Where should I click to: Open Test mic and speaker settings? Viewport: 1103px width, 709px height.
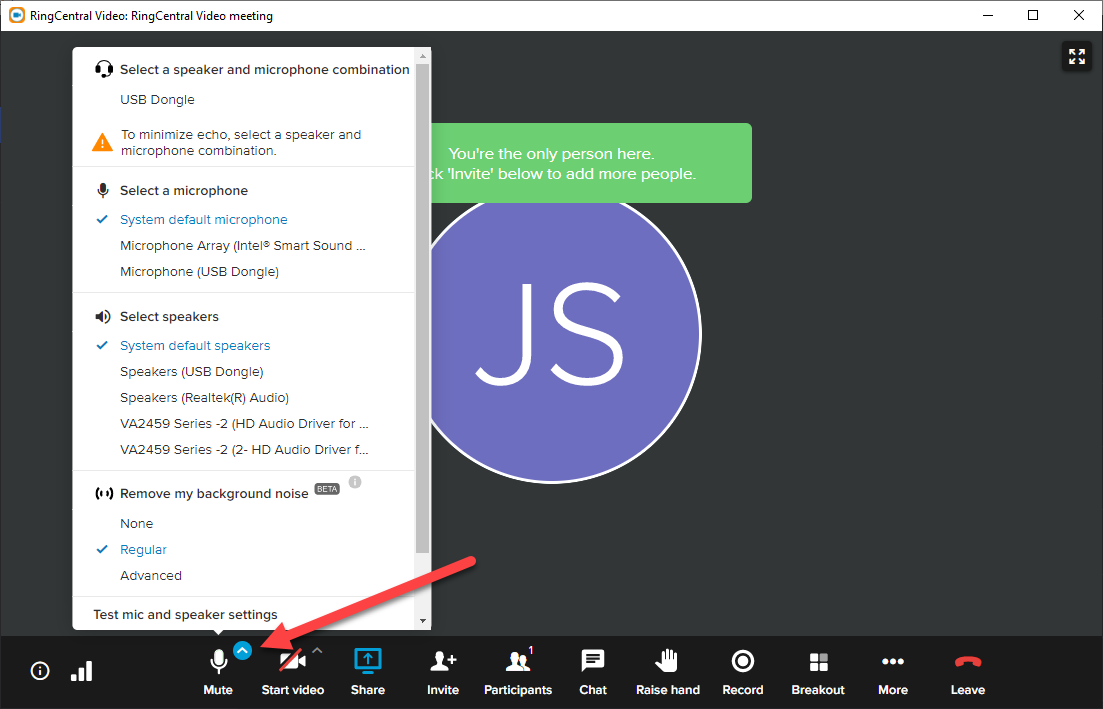185,614
